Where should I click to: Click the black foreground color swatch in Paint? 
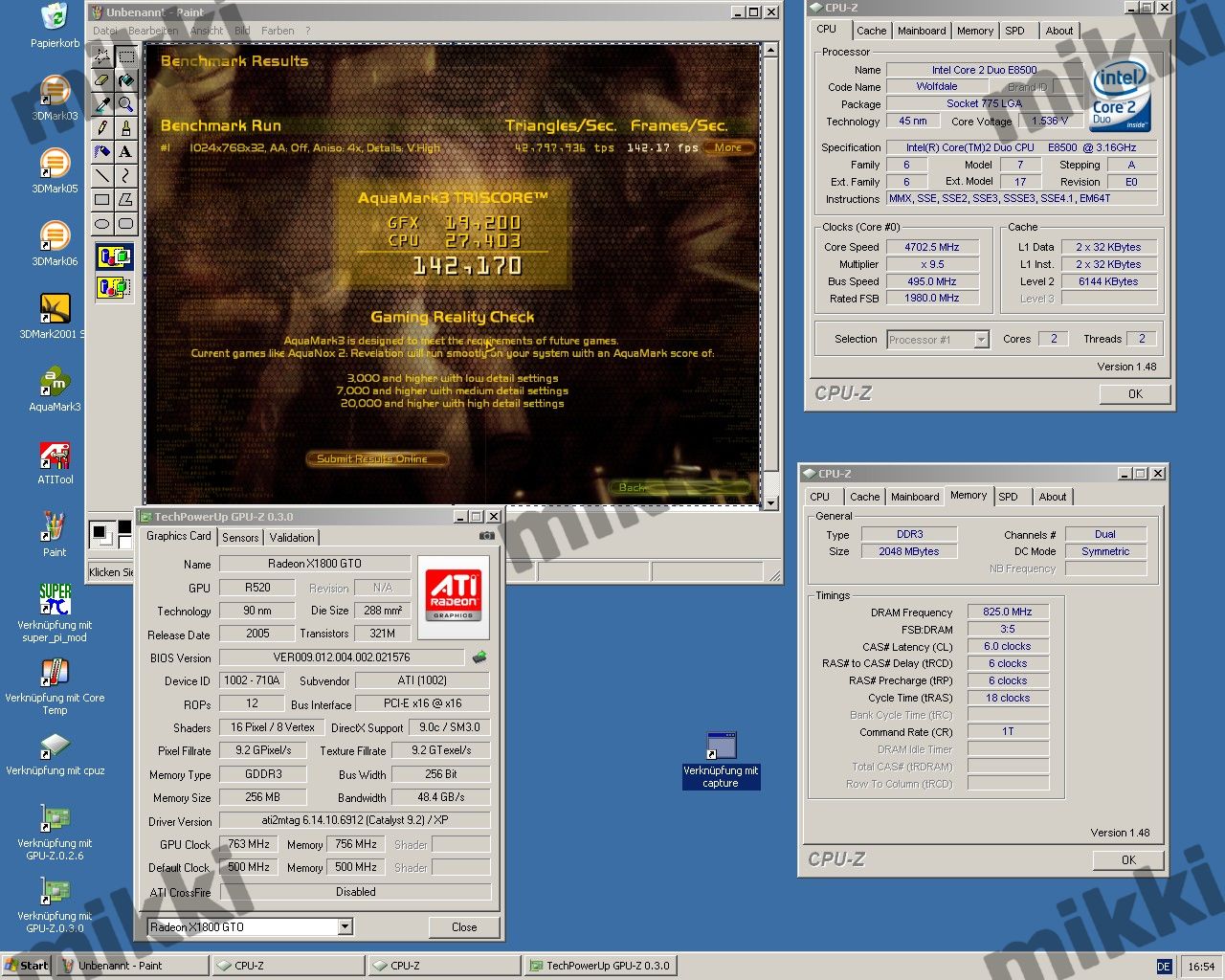99,531
